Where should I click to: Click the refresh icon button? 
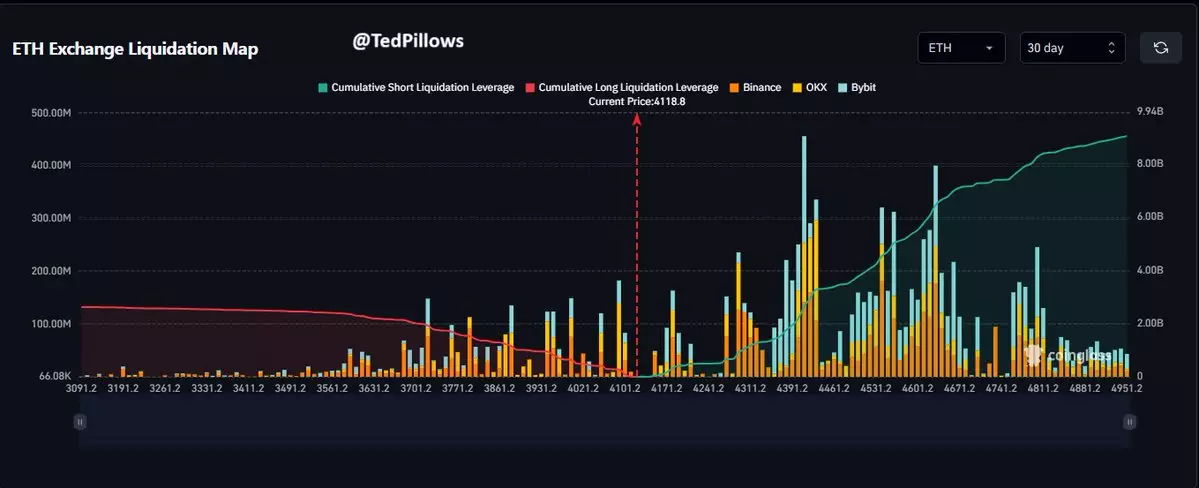(1161, 48)
